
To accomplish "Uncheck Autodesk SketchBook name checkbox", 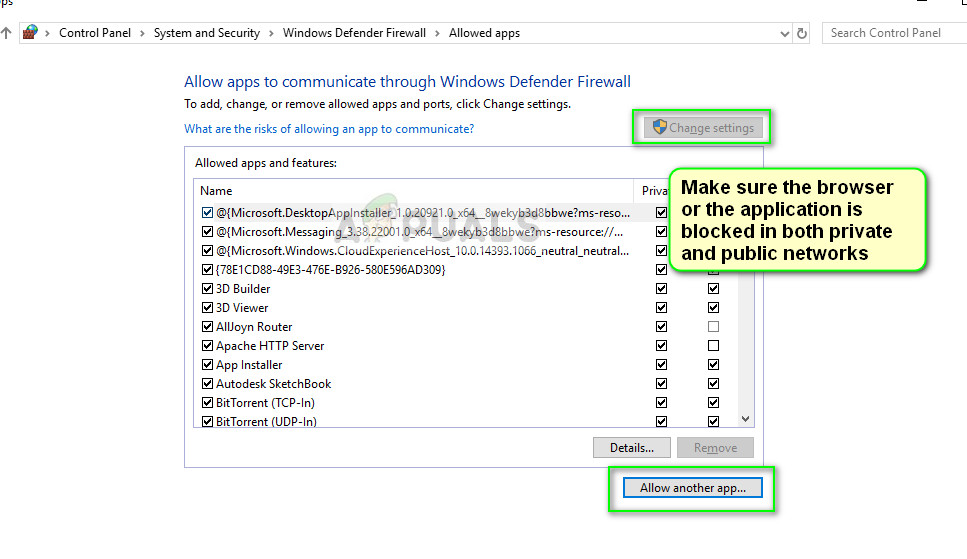I will pyautogui.click(x=207, y=384).
